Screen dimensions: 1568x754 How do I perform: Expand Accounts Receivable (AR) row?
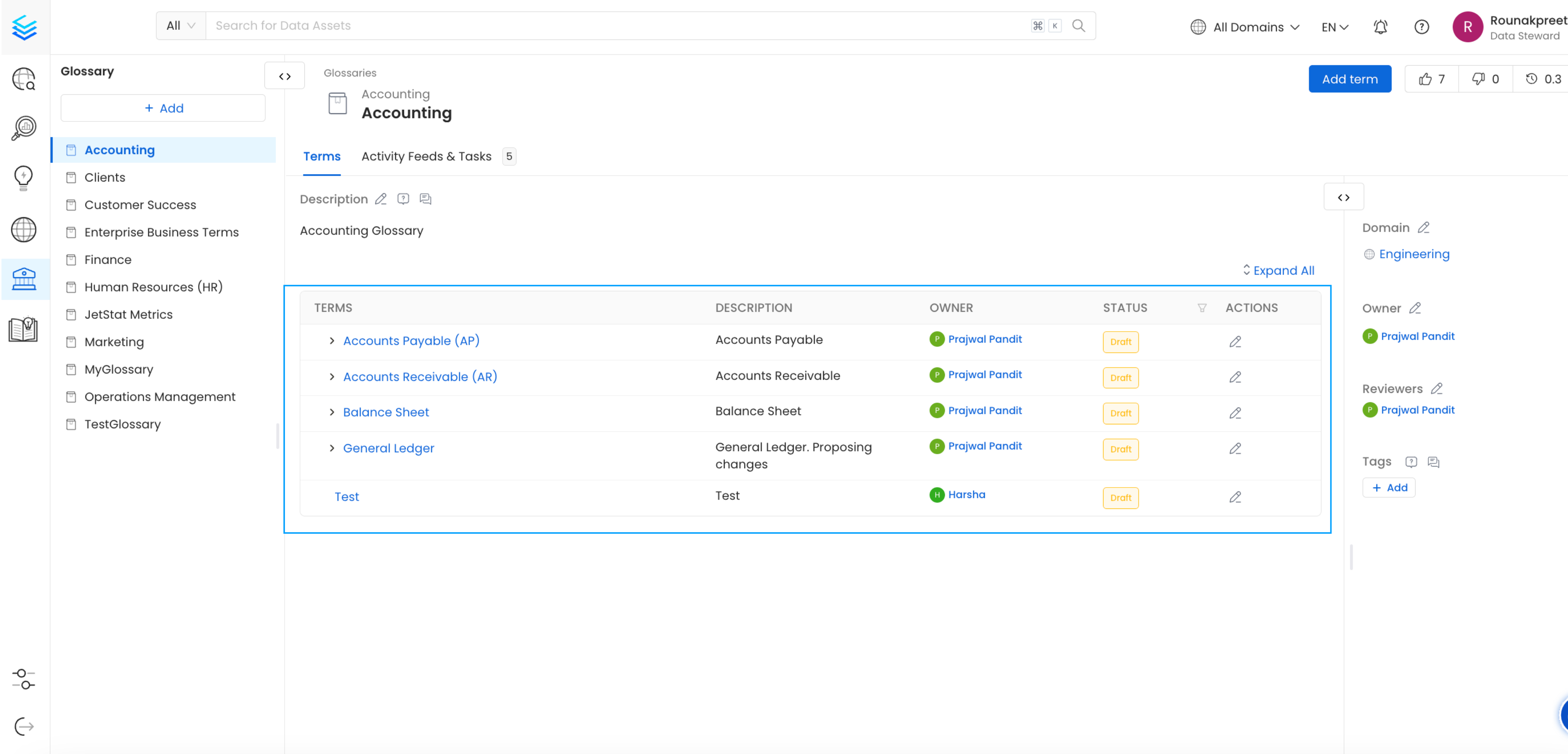coord(332,377)
